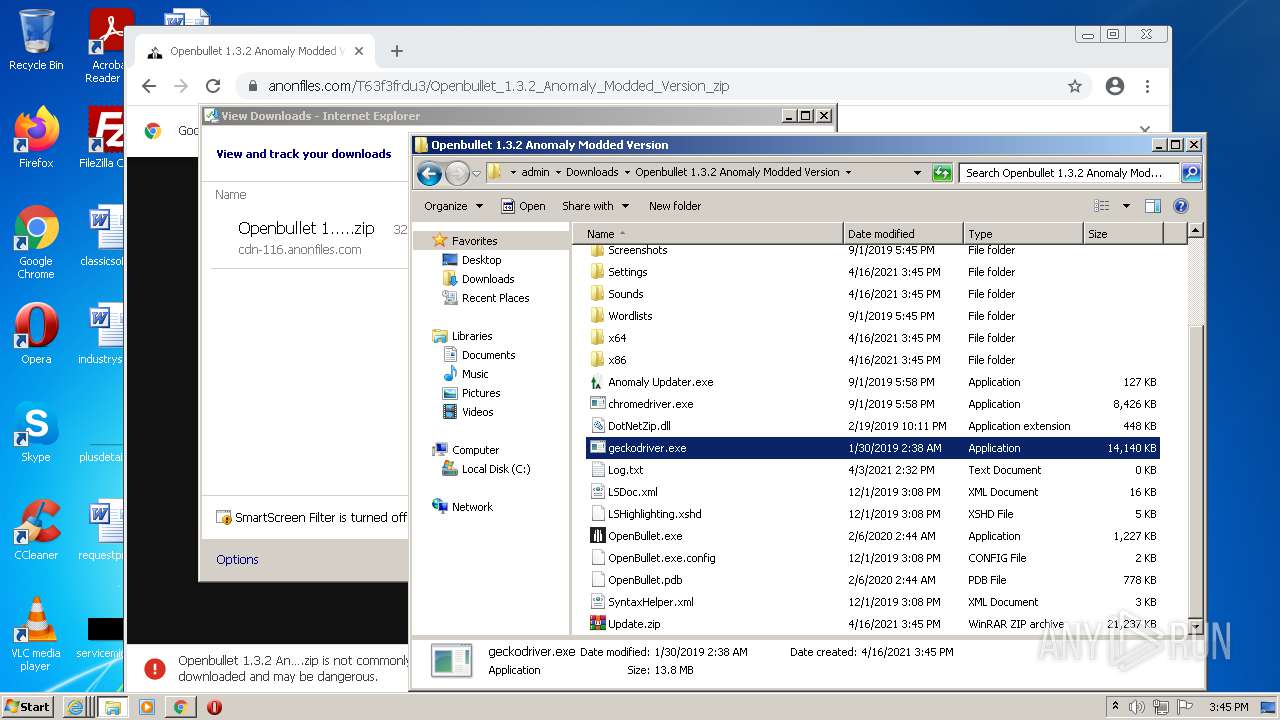Open Chrome profile avatar icon

pyautogui.click(x=1115, y=86)
